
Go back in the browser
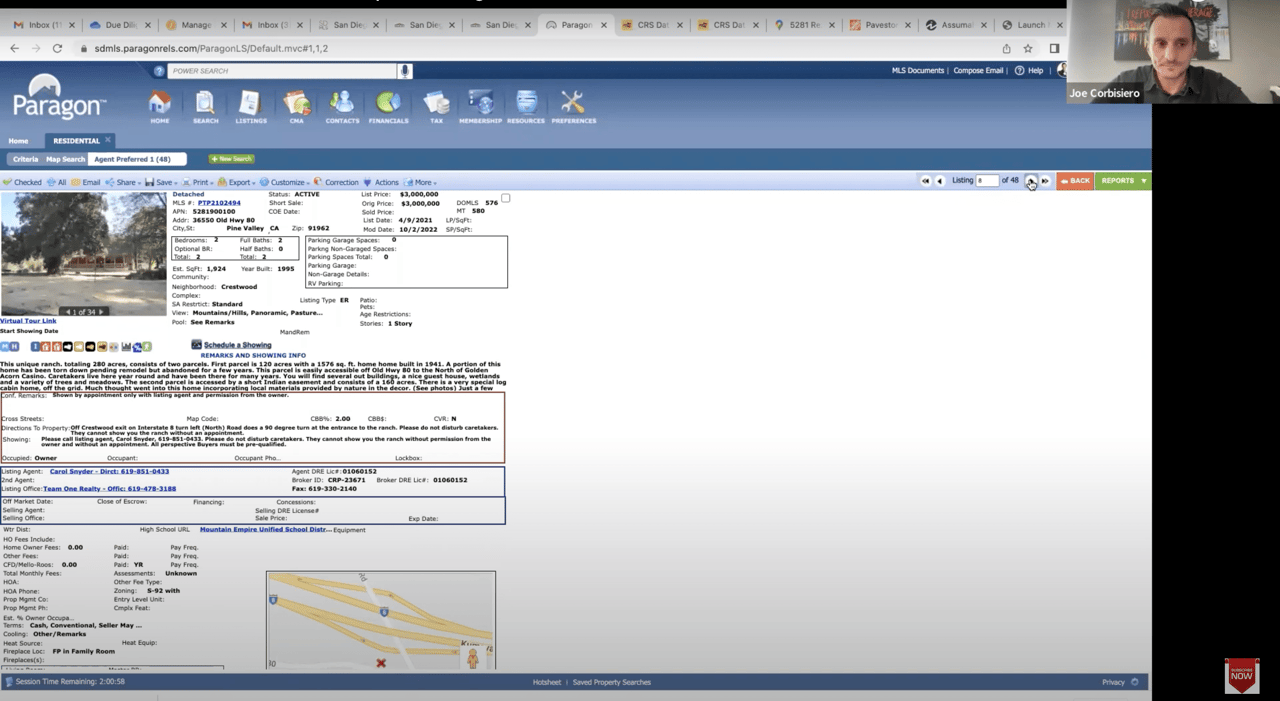click(x=14, y=48)
